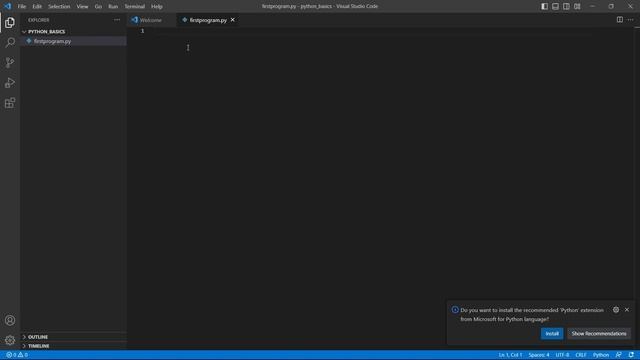Select the Python language mode
This screenshot has width=640, height=360.
click(601, 355)
